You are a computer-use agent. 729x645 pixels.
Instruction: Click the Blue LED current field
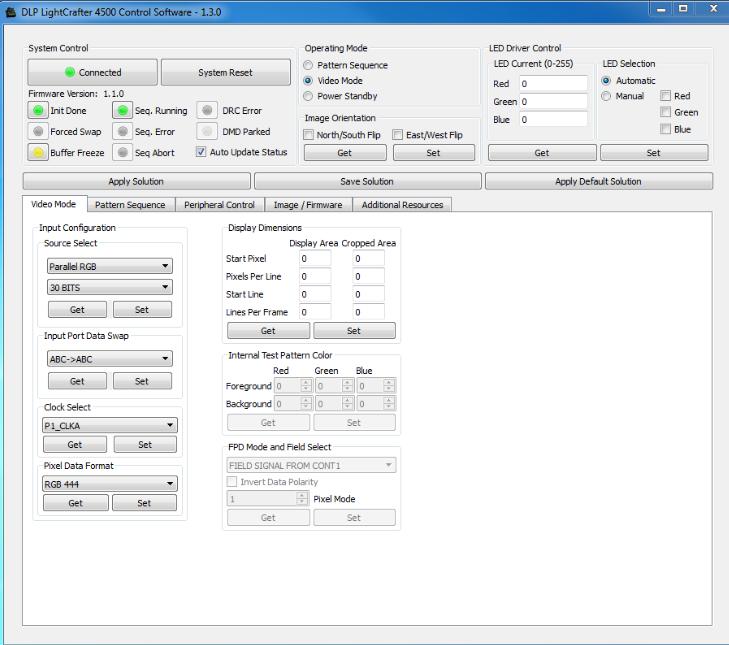click(x=553, y=120)
